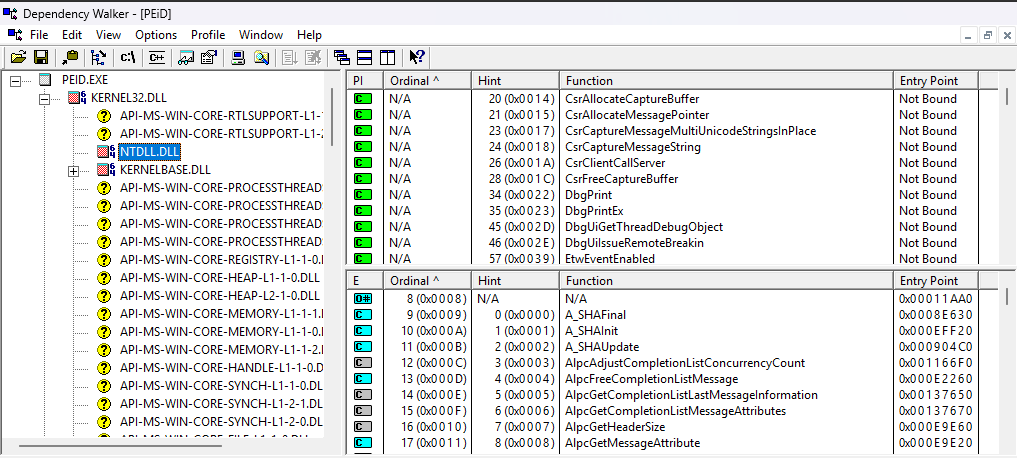Open the Window menu
Screen dimensions: 1017x458
click(x=261, y=35)
